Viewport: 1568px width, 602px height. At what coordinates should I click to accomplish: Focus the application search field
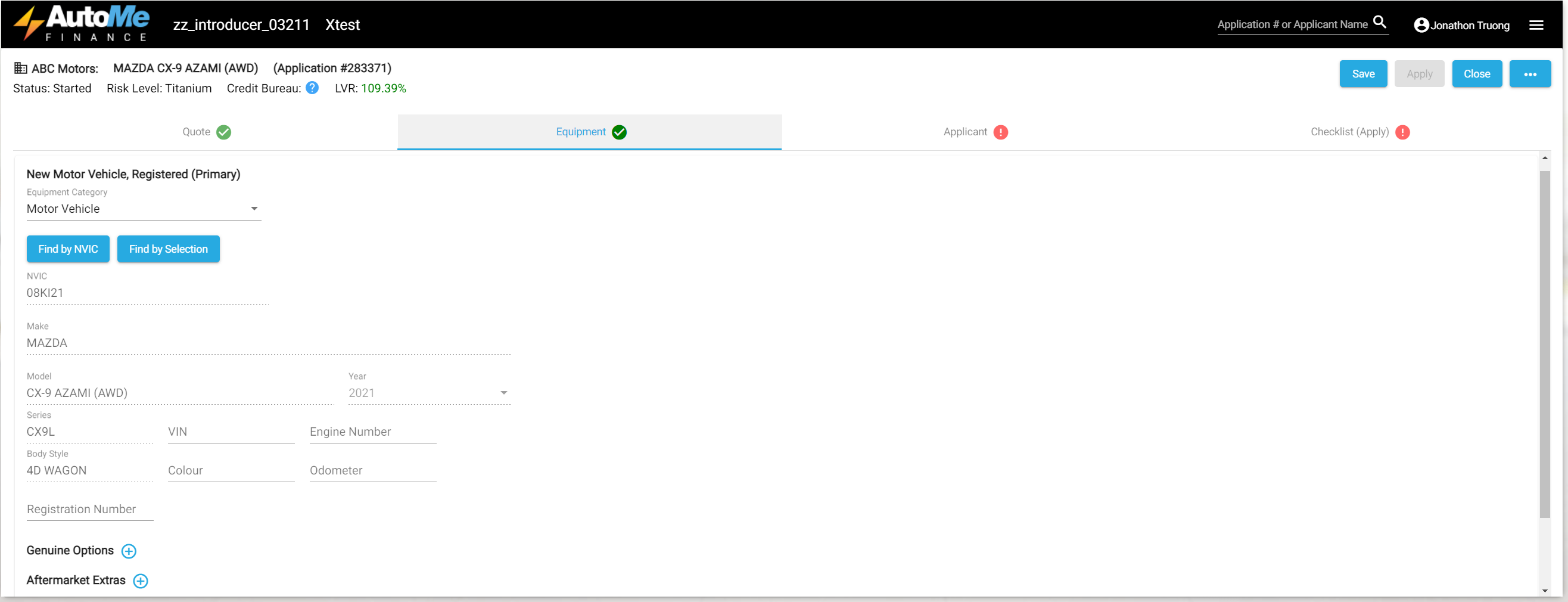(x=1292, y=24)
